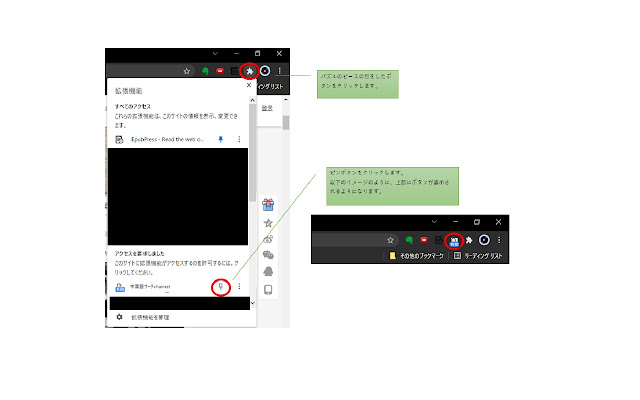Share via the Weibo icon in side panel
The image size is (640, 400).
click(x=268, y=239)
